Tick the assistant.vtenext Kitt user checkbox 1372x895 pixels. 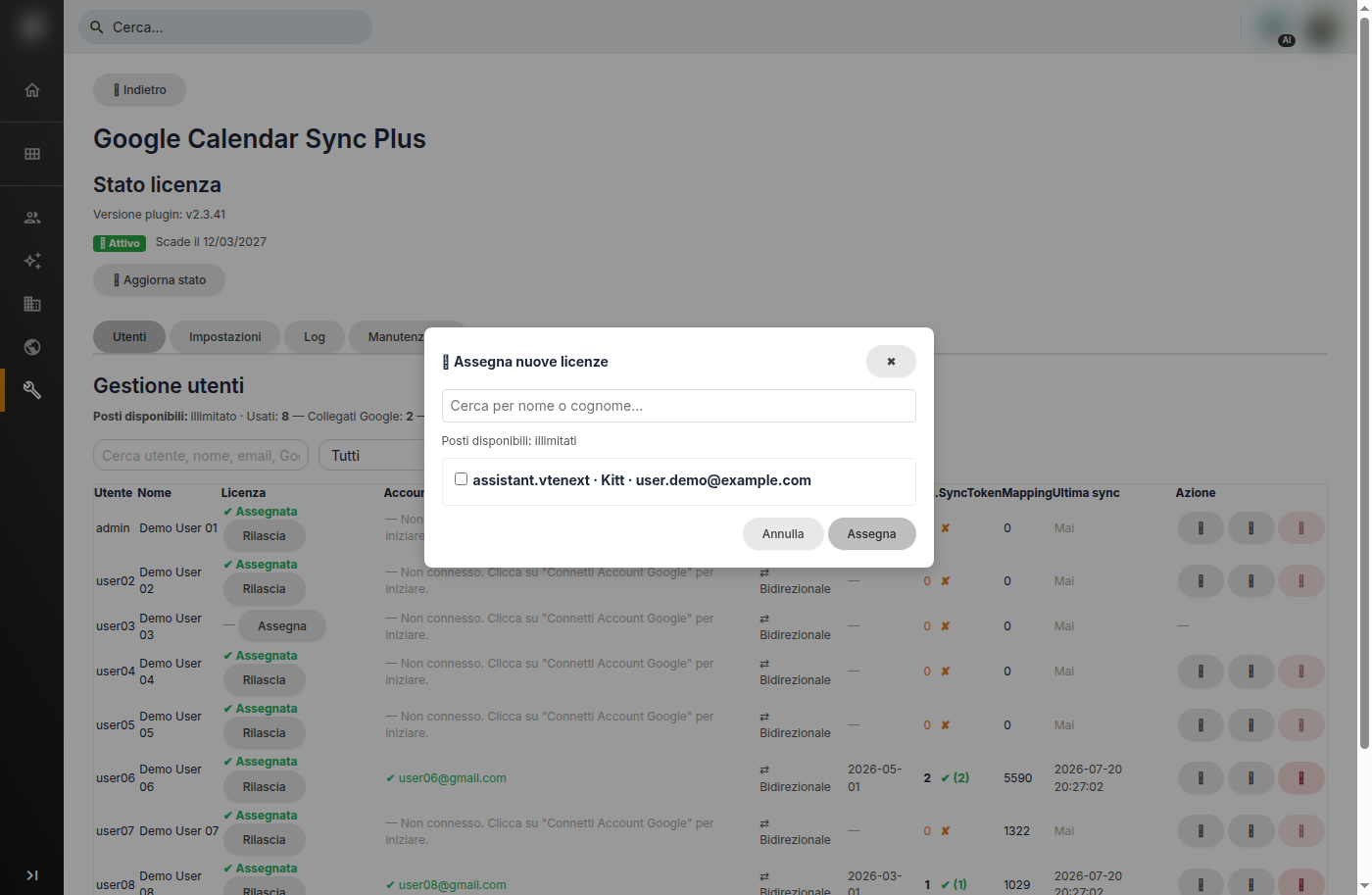click(461, 479)
